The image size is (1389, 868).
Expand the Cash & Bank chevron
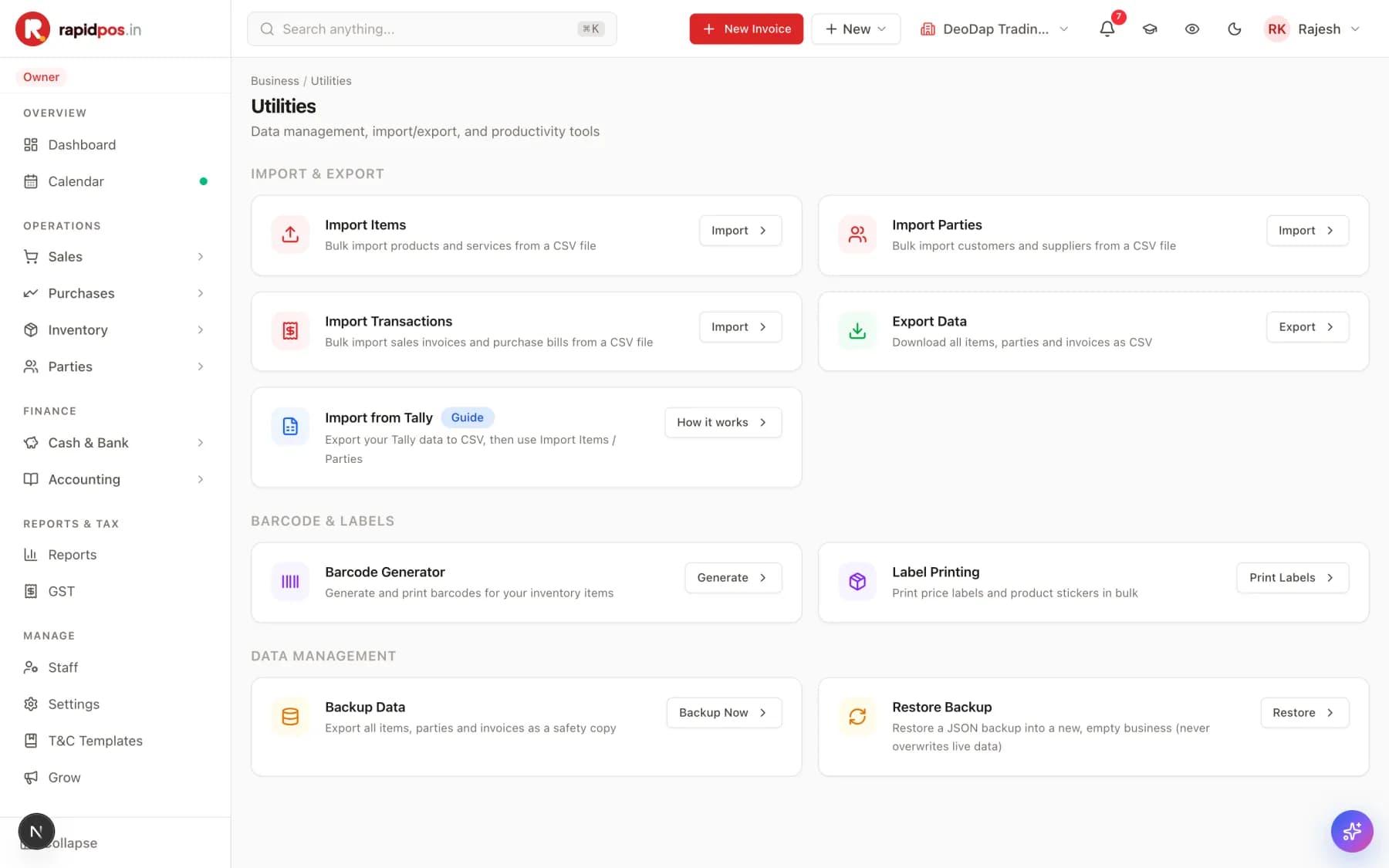tap(201, 443)
